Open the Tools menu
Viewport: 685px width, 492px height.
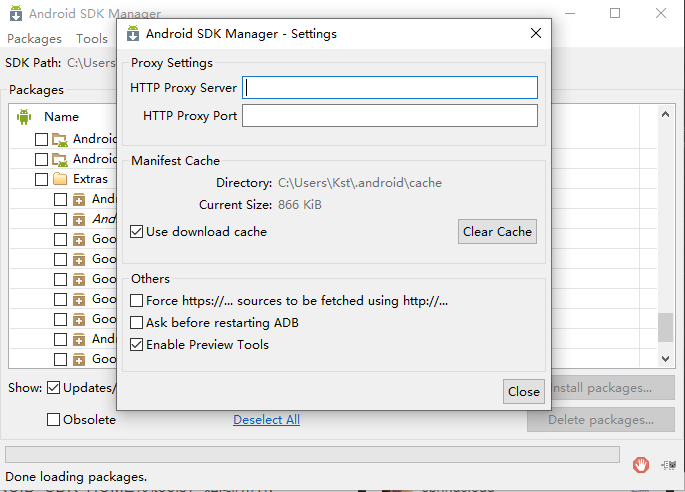click(x=92, y=38)
